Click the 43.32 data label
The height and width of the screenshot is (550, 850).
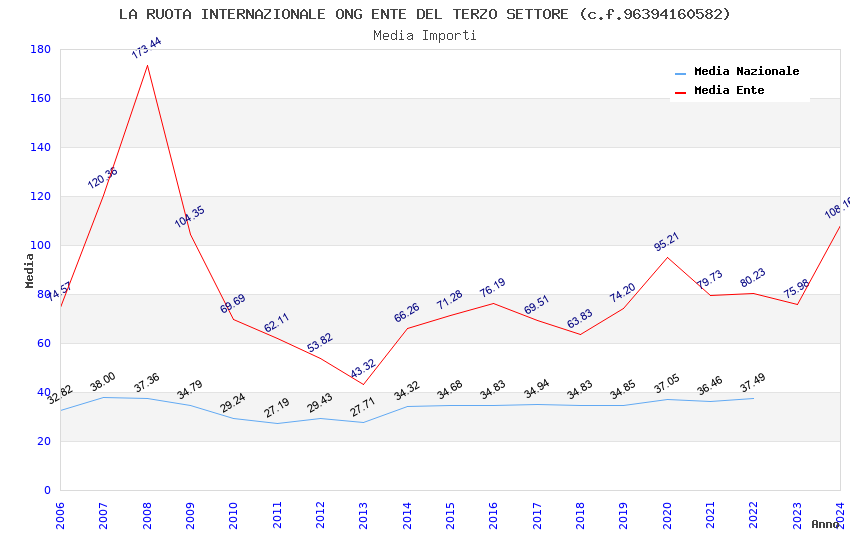(363, 369)
